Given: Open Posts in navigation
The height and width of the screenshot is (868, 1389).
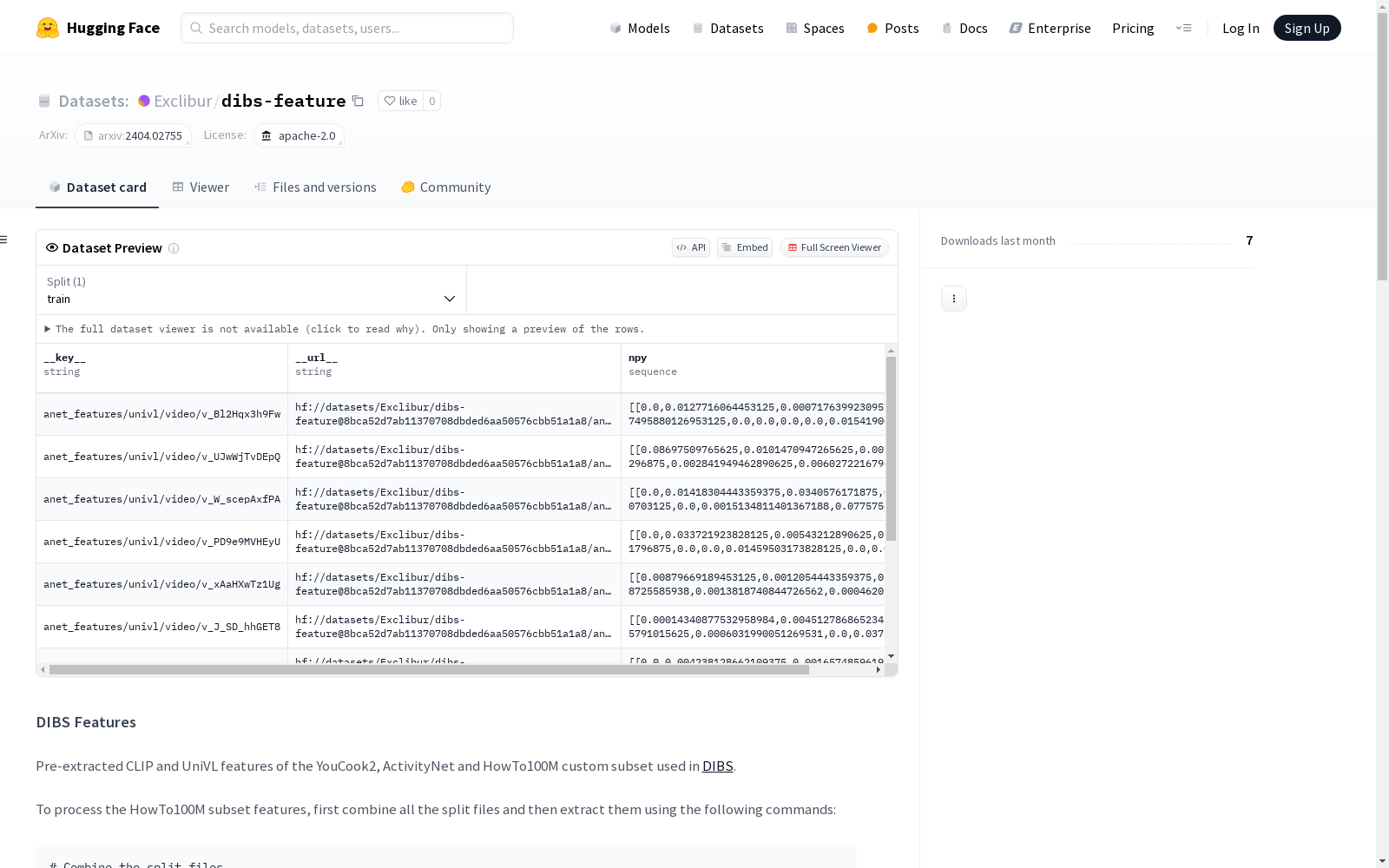Looking at the screenshot, I should coord(892,28).
